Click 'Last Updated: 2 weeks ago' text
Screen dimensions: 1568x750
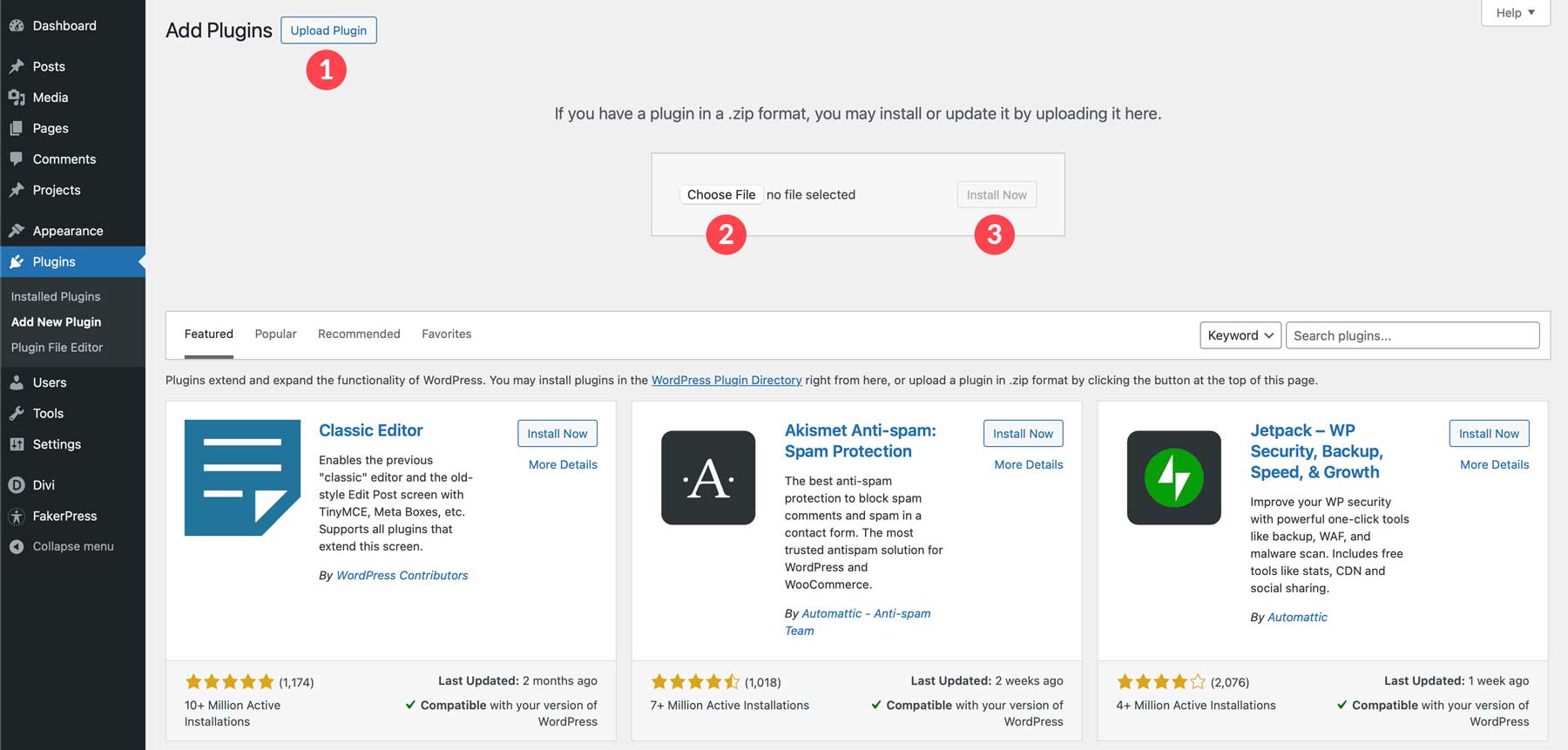987,681
